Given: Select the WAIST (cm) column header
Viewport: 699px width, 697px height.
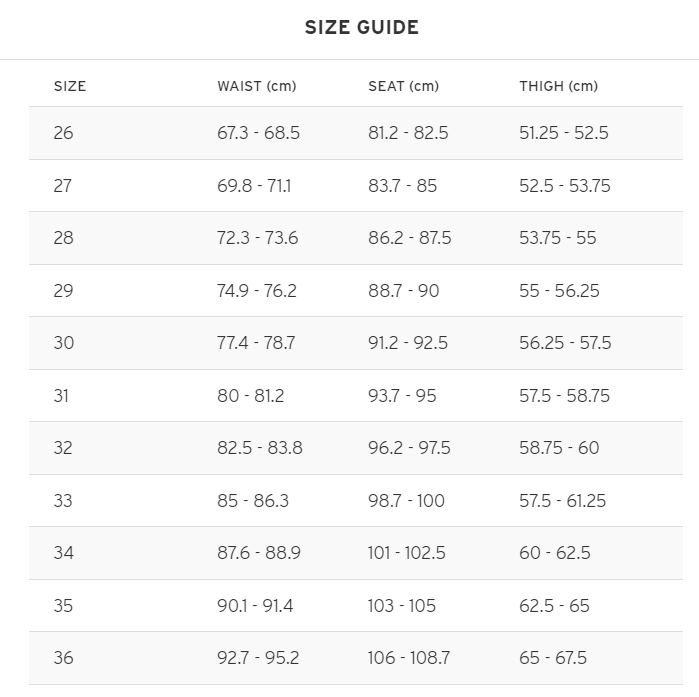Looking at the screenshot, I should click(257, 86).
